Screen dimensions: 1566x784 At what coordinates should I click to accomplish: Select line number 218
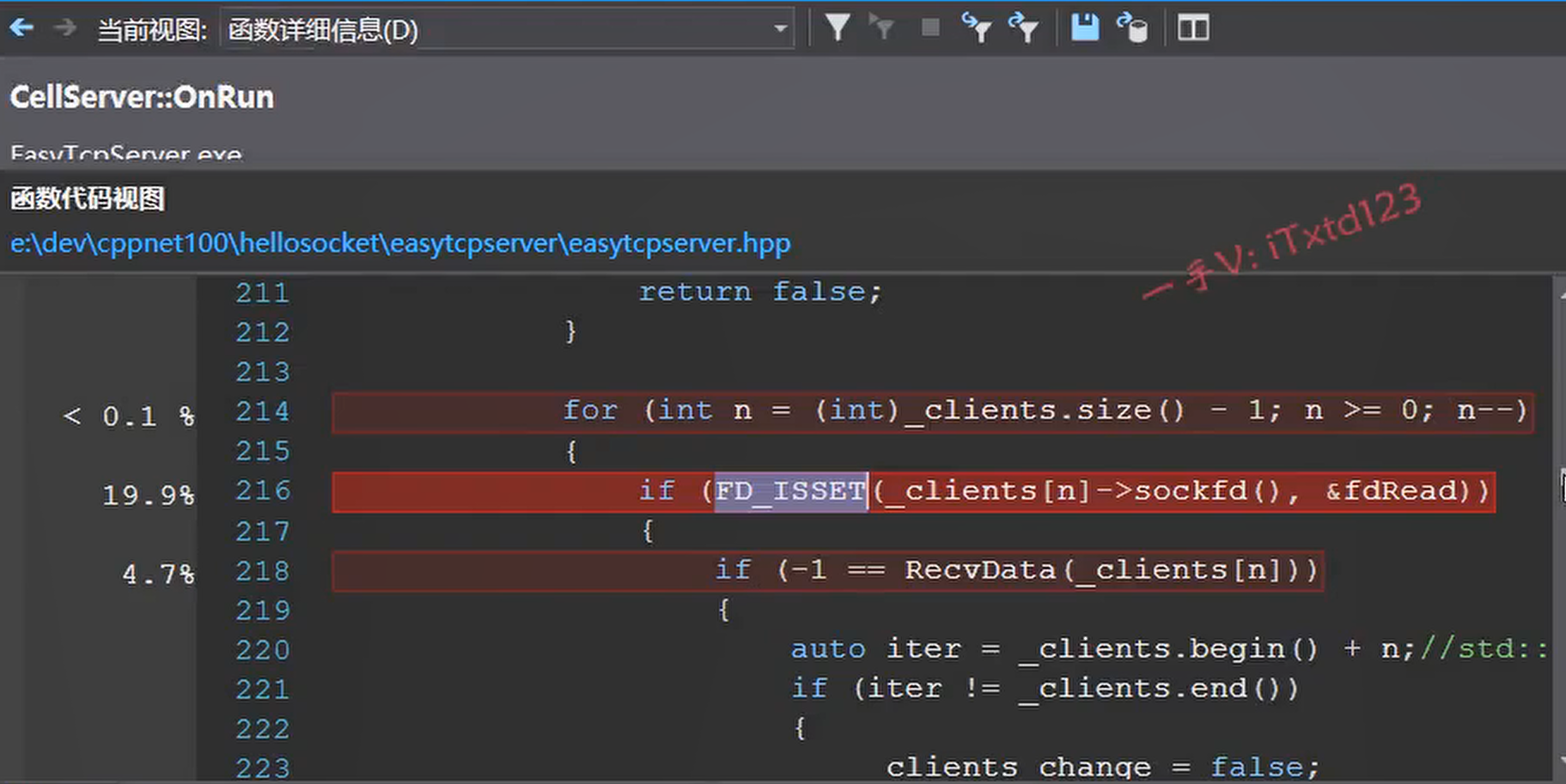click(263, 570)
